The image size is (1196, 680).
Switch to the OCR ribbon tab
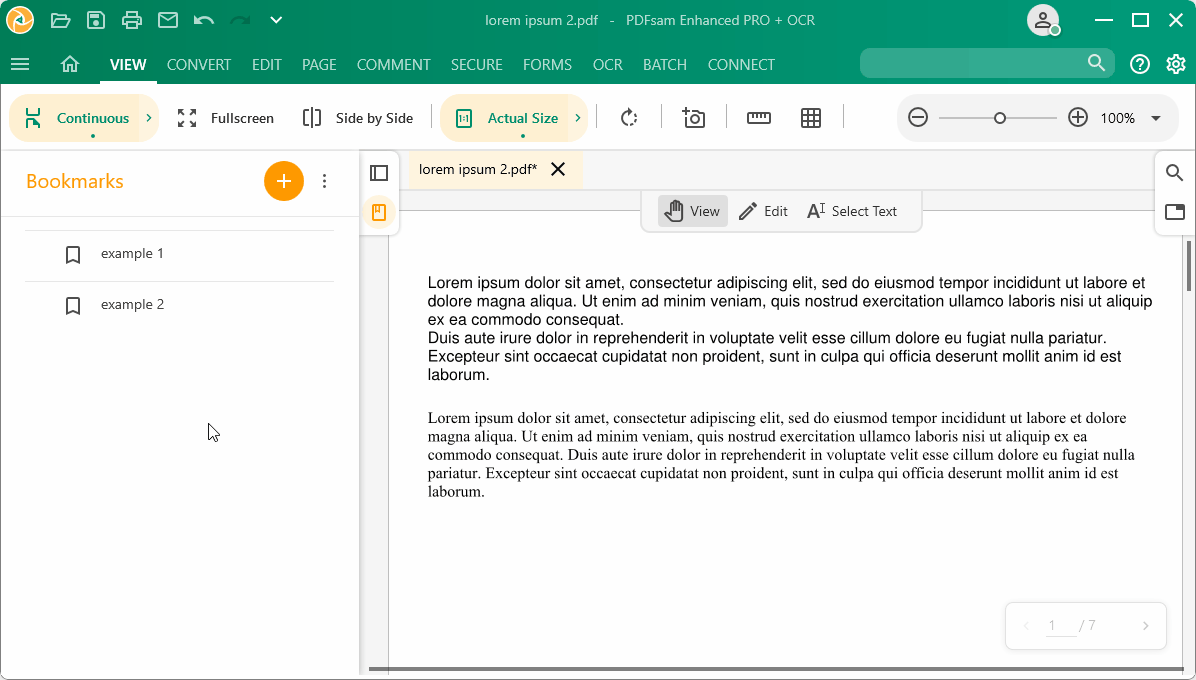607,64
